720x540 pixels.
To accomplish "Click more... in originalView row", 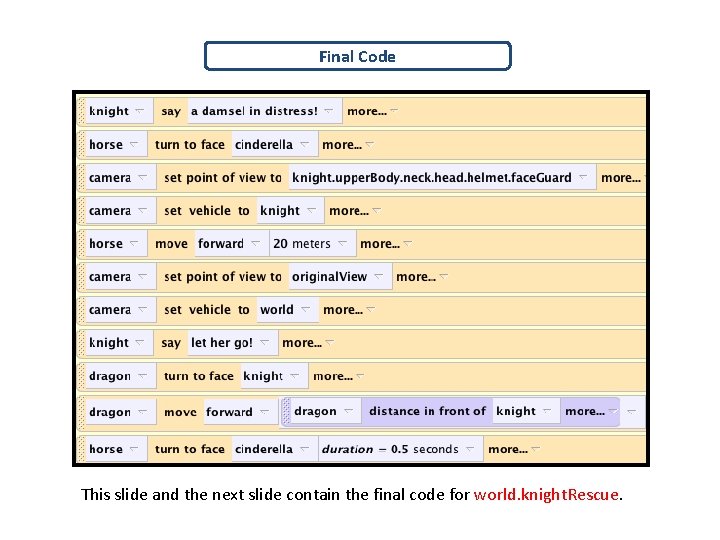I will click(x=422, y=277).
